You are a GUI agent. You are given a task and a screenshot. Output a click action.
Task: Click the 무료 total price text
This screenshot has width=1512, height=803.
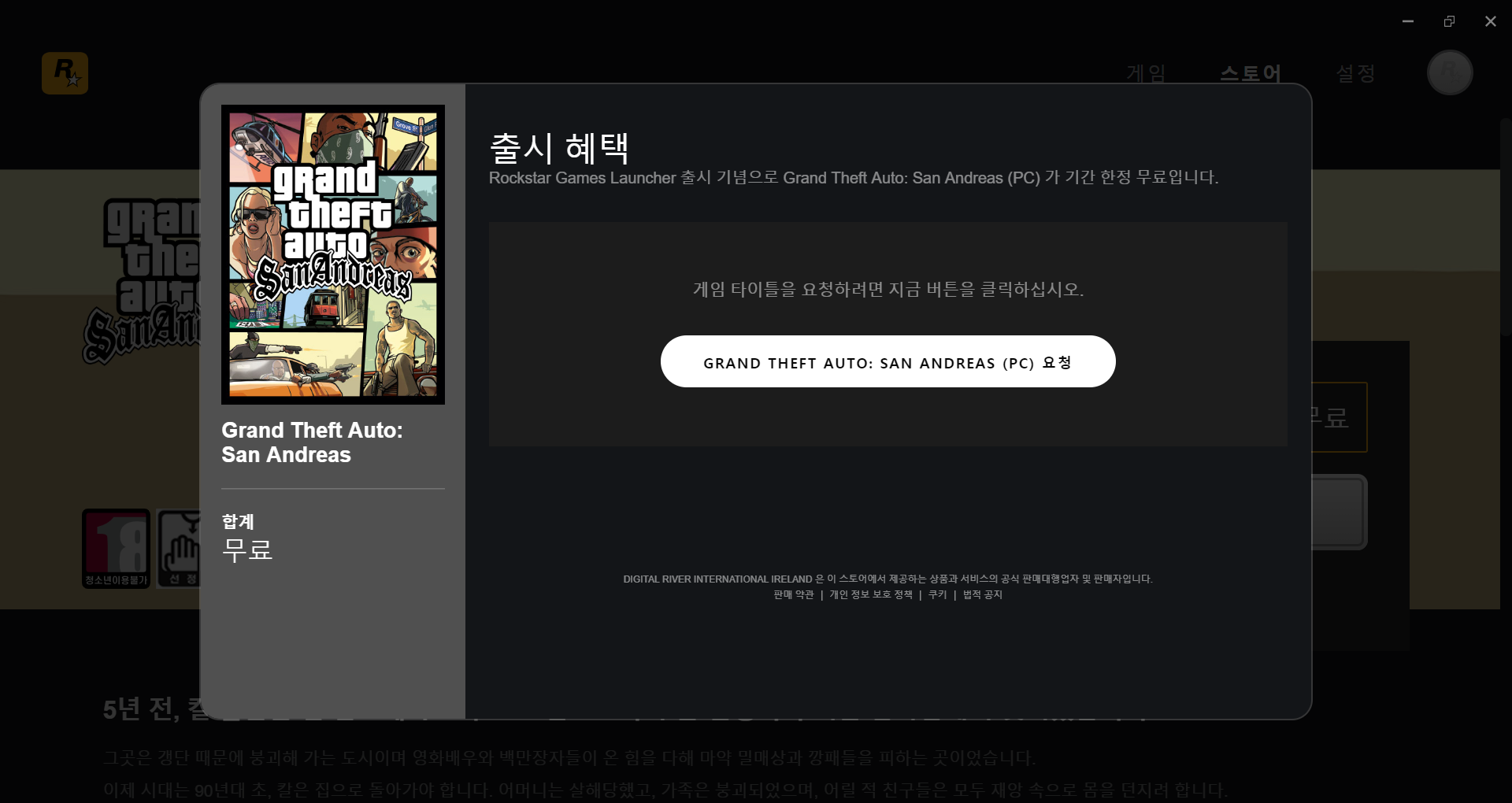pyautogui.click(x=247, y=550)
